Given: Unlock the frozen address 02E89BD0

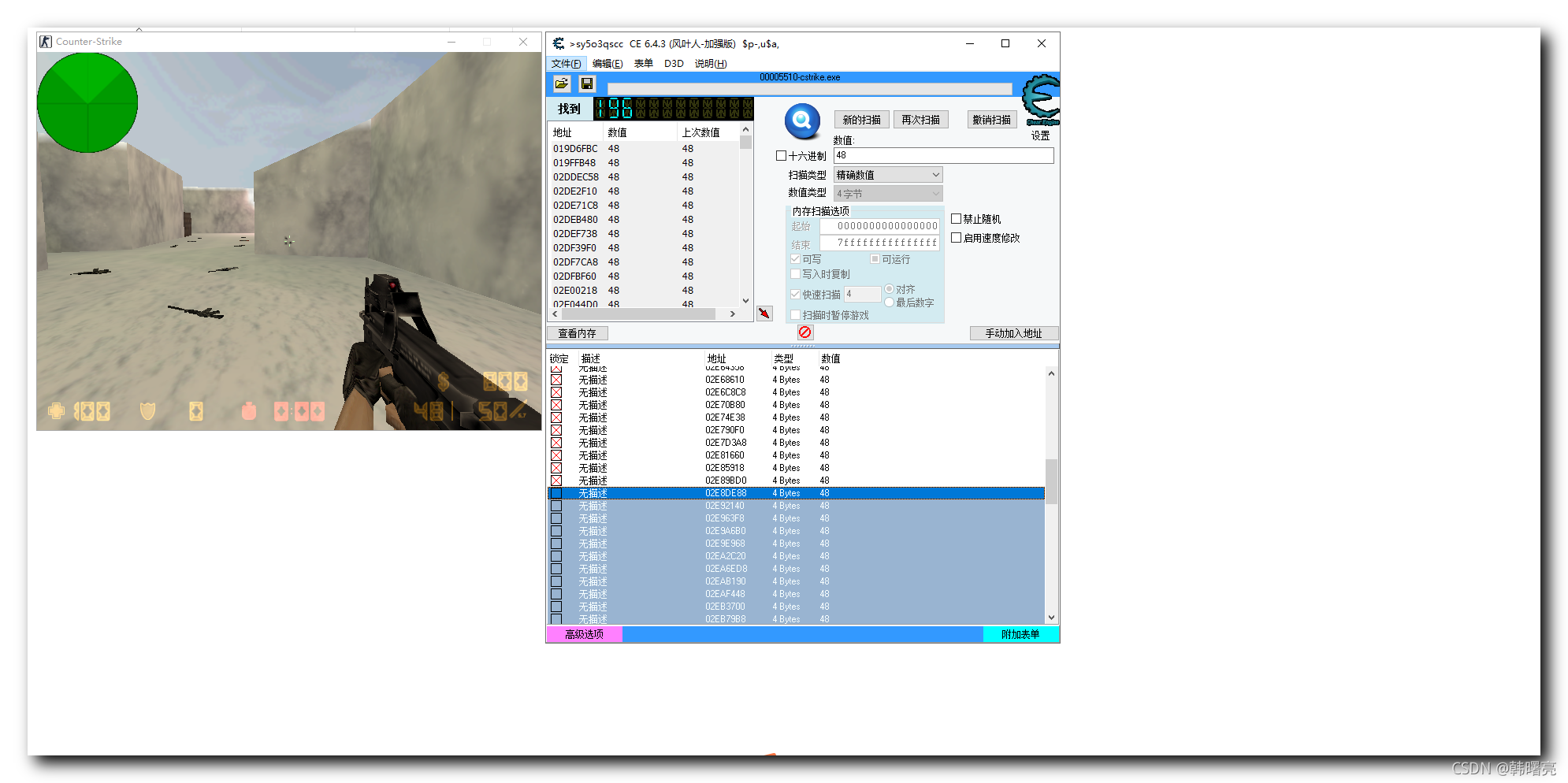Looking at the screenshot, I should (x=556, y=481).
